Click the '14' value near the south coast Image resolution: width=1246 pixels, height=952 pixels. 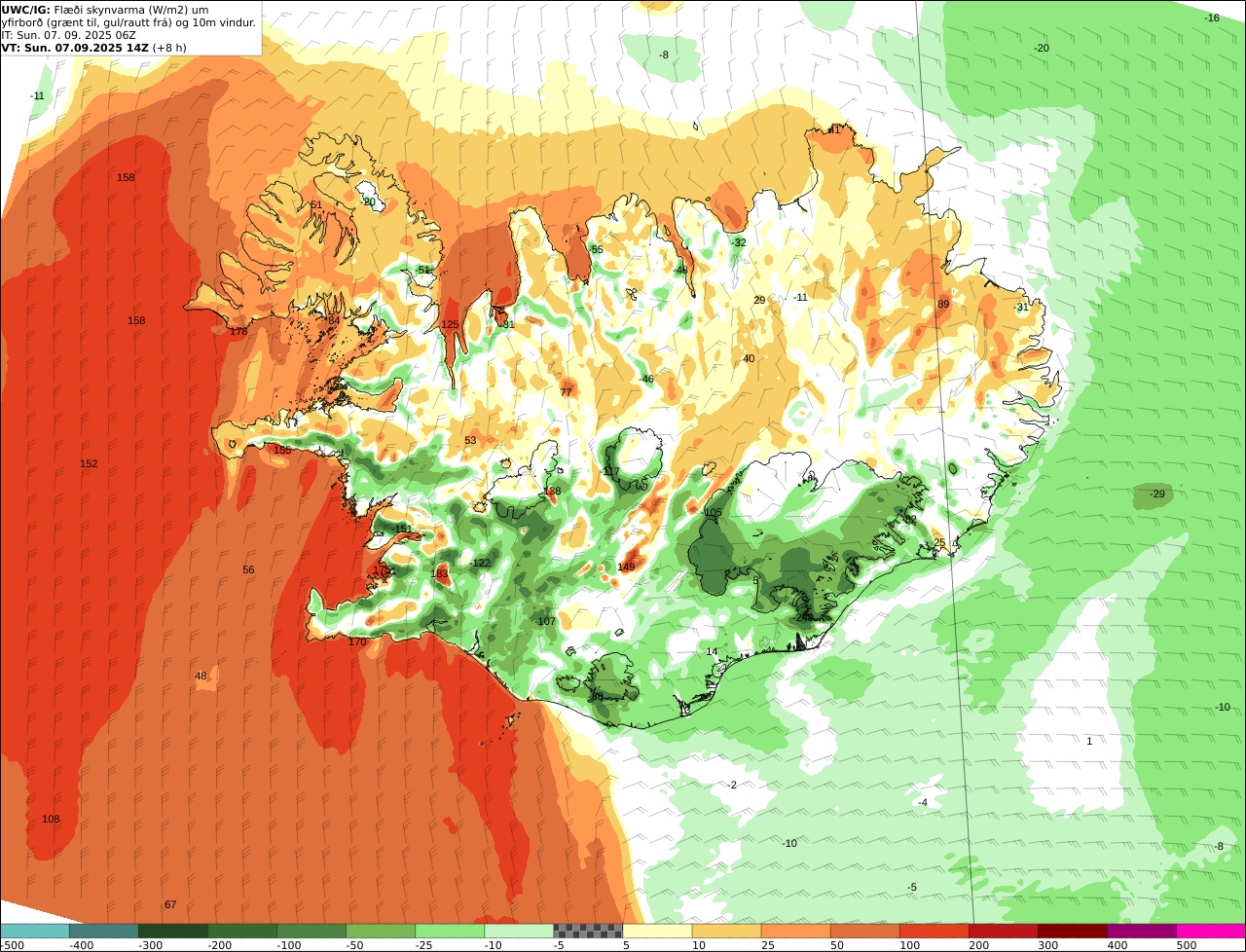(x=712, y=652)
